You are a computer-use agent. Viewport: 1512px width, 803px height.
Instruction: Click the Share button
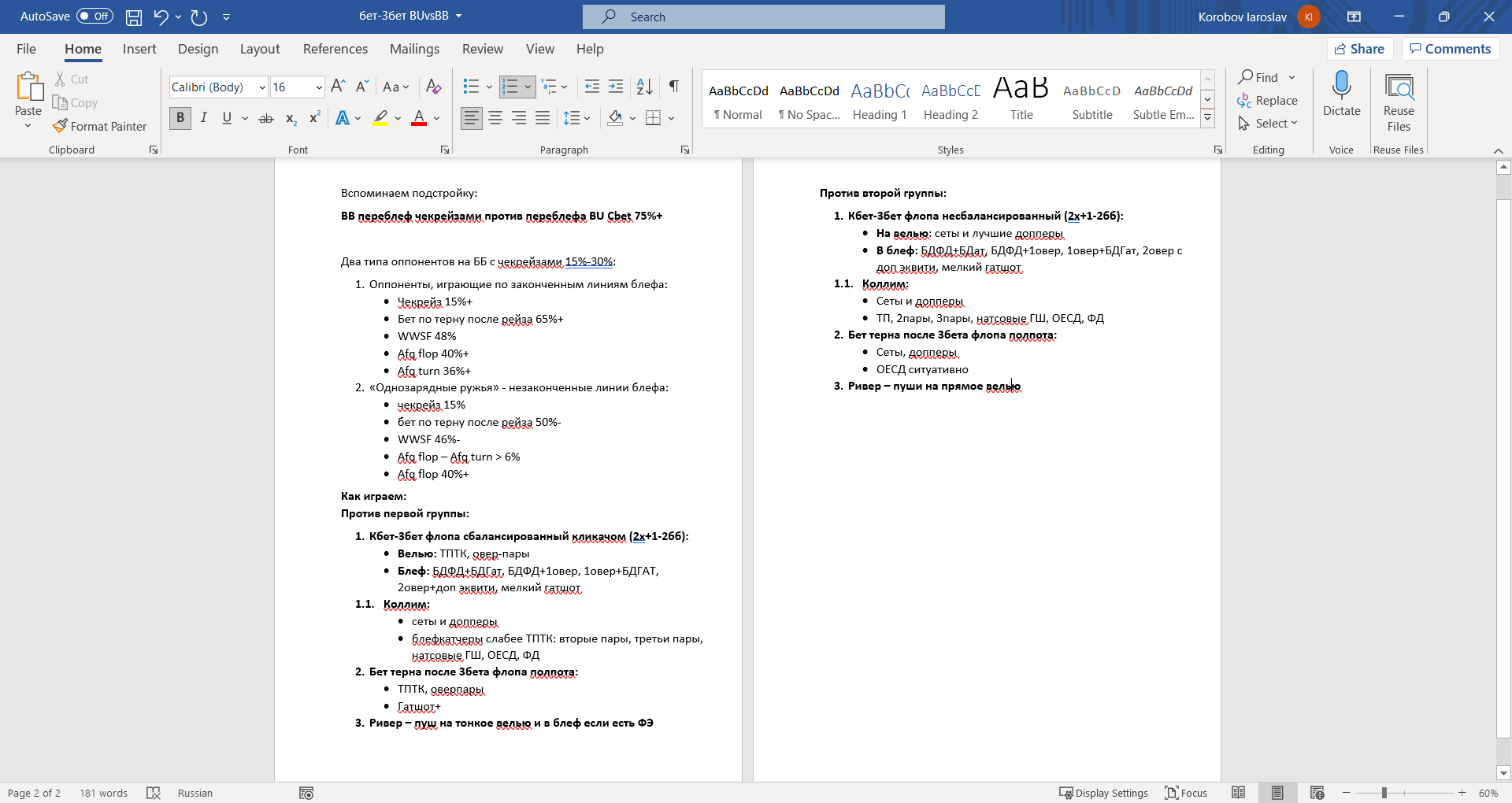[1360, 49]
